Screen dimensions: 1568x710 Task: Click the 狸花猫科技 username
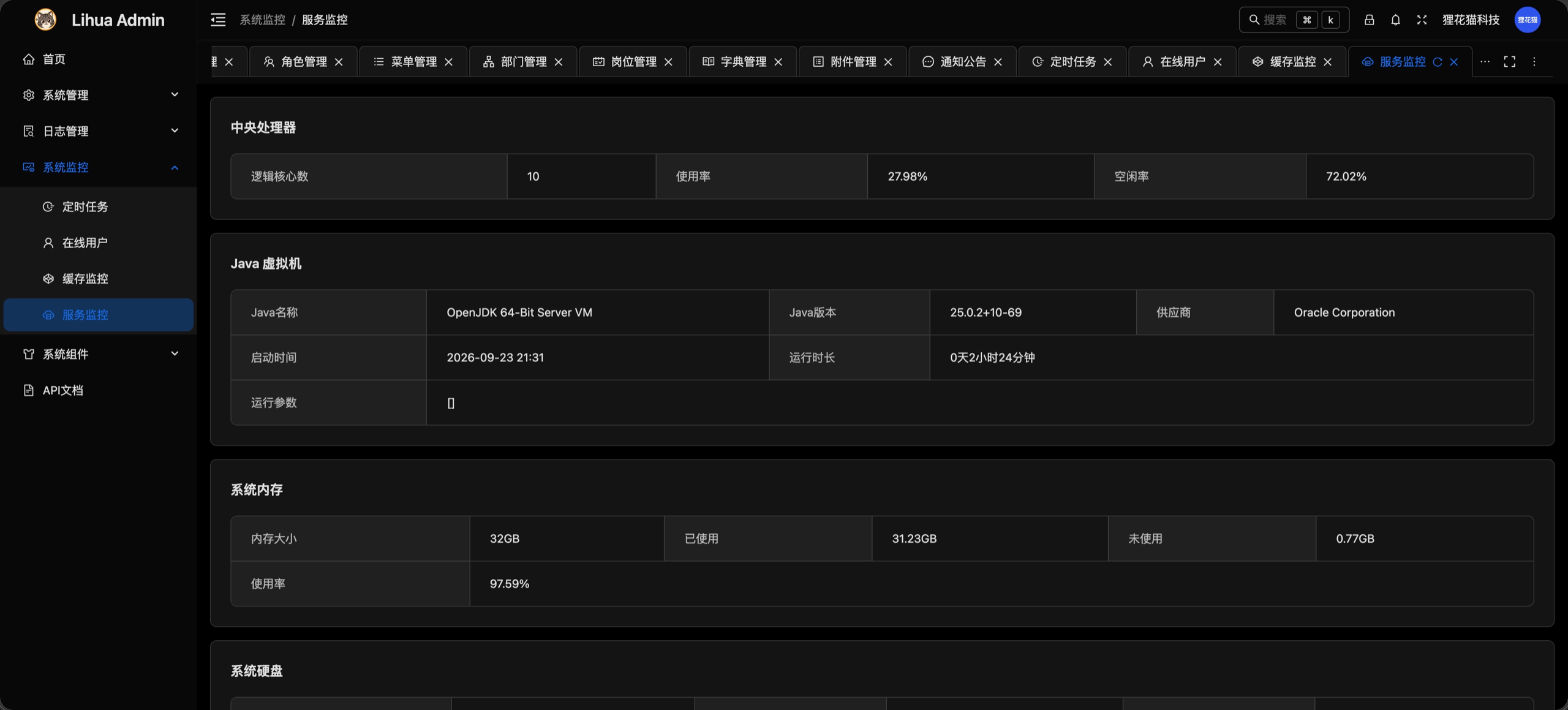1471,20
